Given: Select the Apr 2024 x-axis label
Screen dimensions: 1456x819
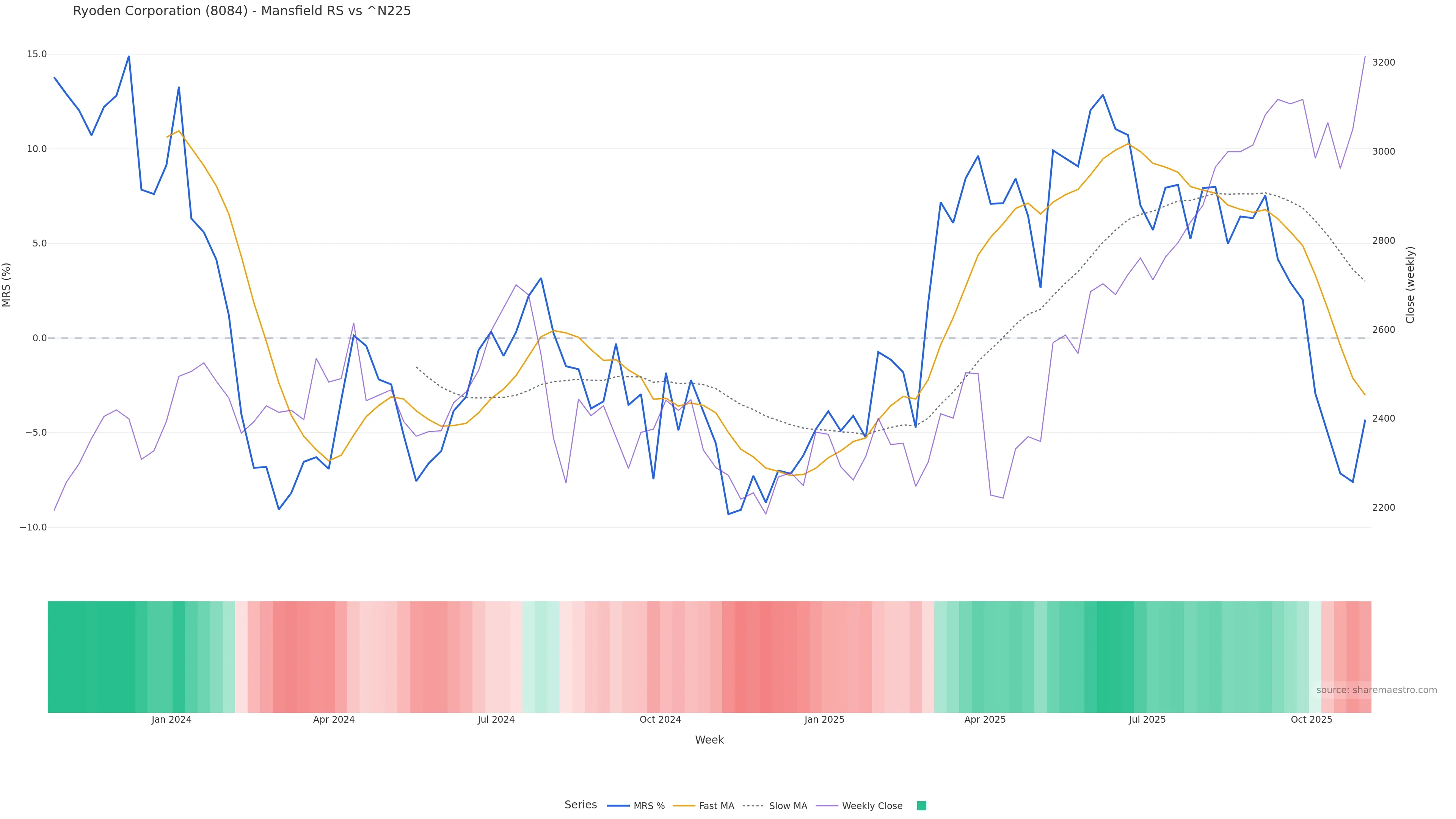Looking at the screenshot, I should pyautogui.click(x=334, y=720).
